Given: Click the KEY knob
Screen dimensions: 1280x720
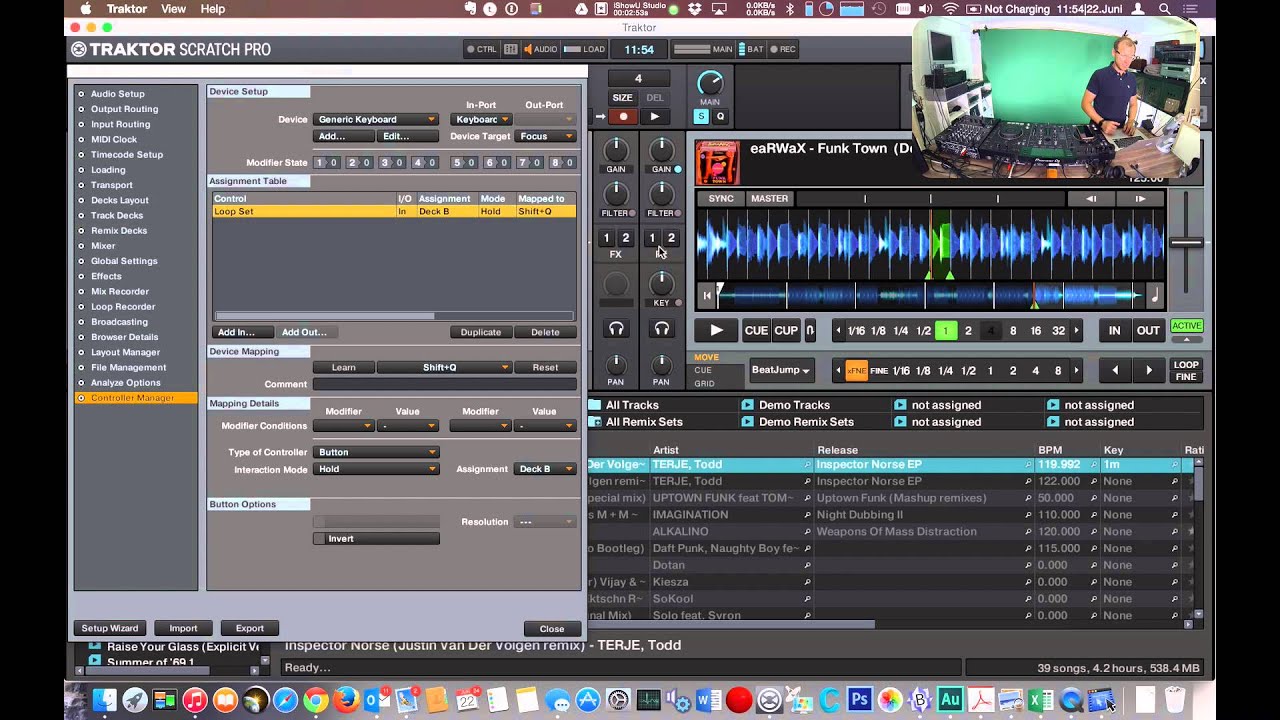Looking at the screenshot, I should pyautogui.click(x=661, y=283).
